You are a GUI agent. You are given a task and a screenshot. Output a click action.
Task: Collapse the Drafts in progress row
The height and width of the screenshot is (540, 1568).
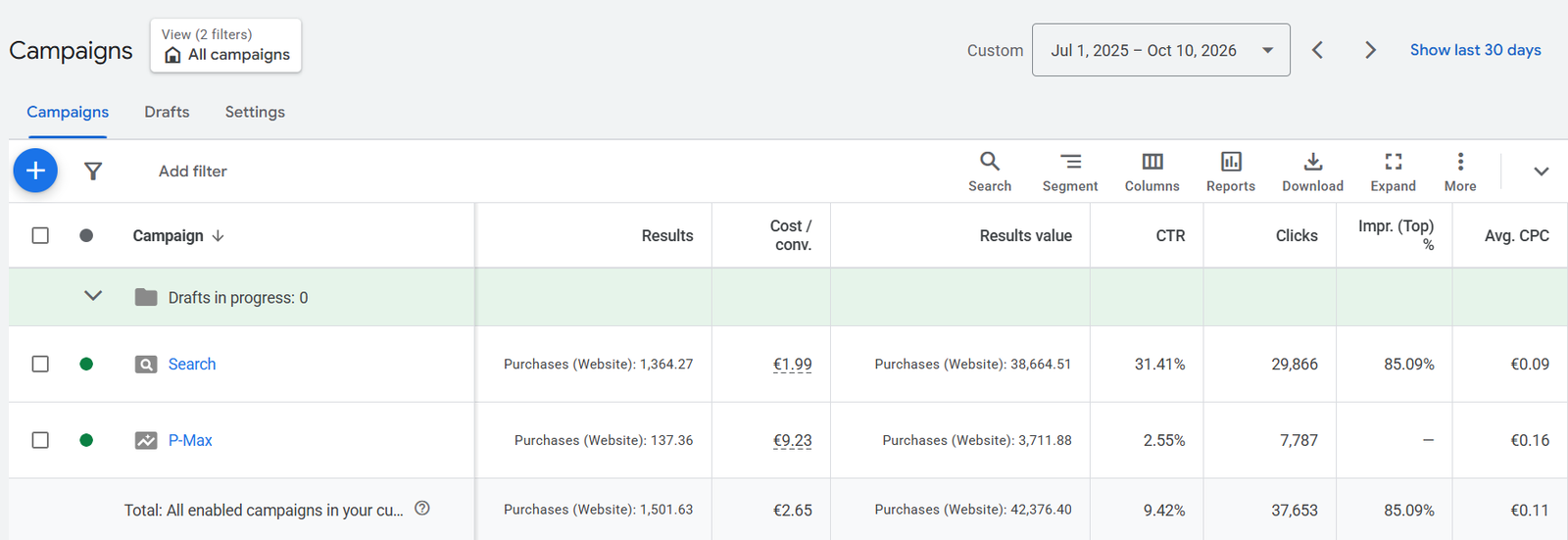93,296
